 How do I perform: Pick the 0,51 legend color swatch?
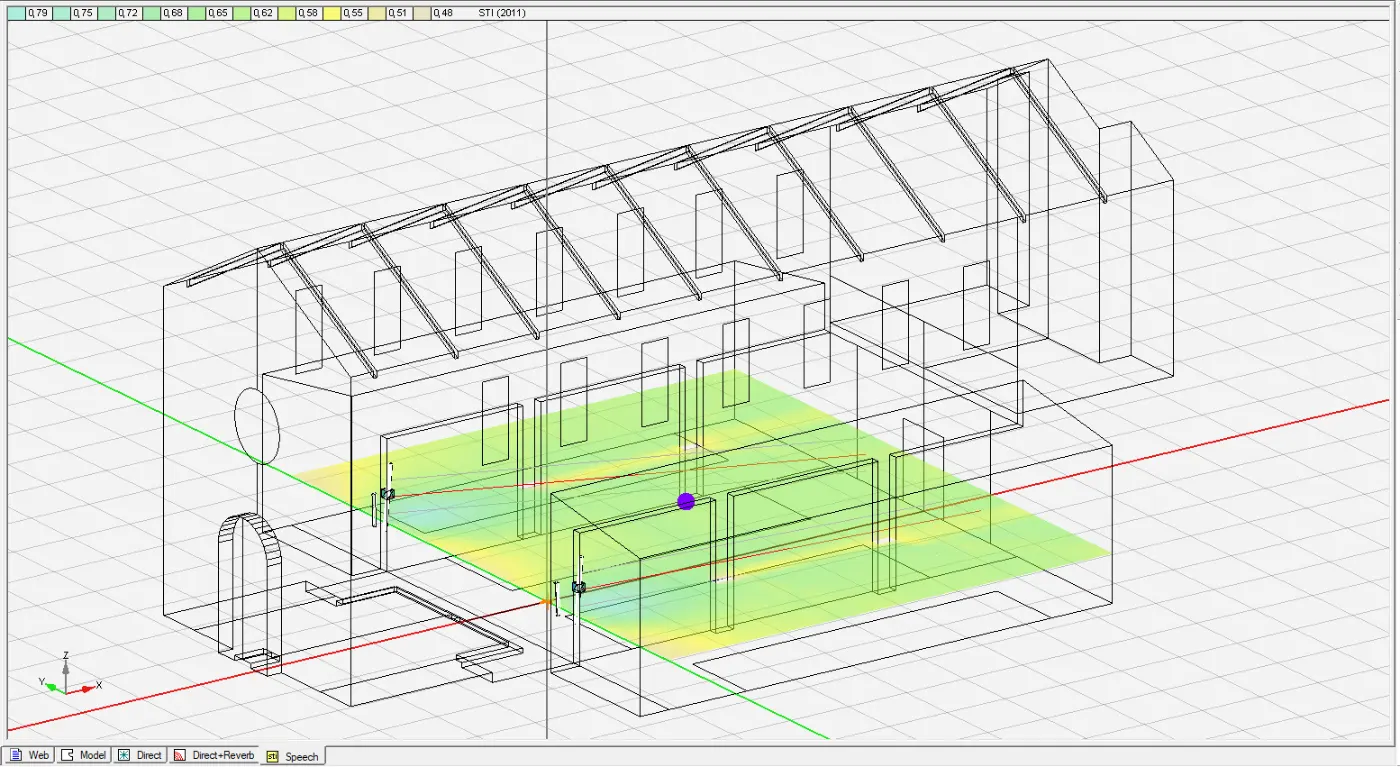point(376,13)
